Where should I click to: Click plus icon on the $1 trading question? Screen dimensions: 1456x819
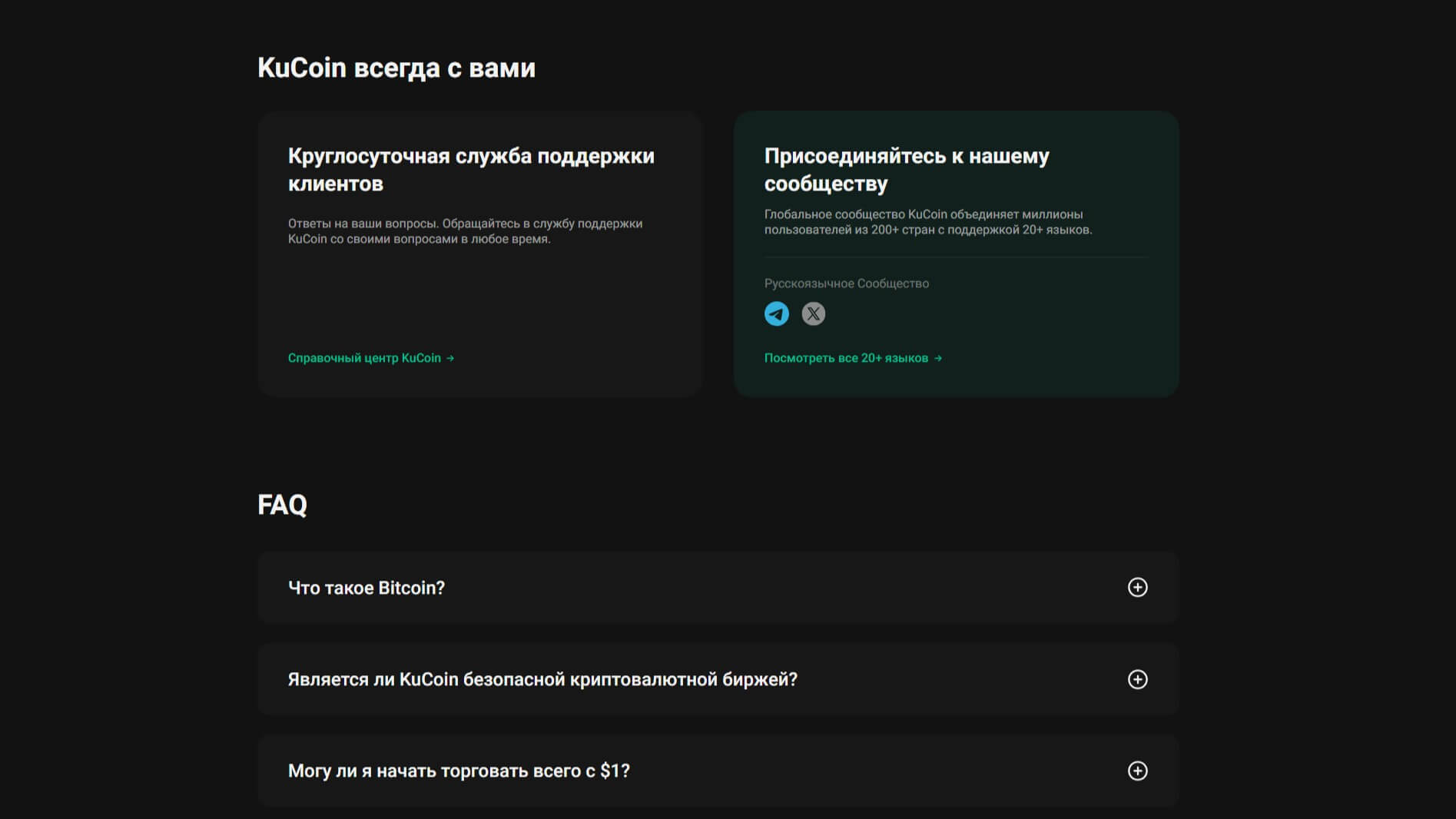click(1137, 771)
